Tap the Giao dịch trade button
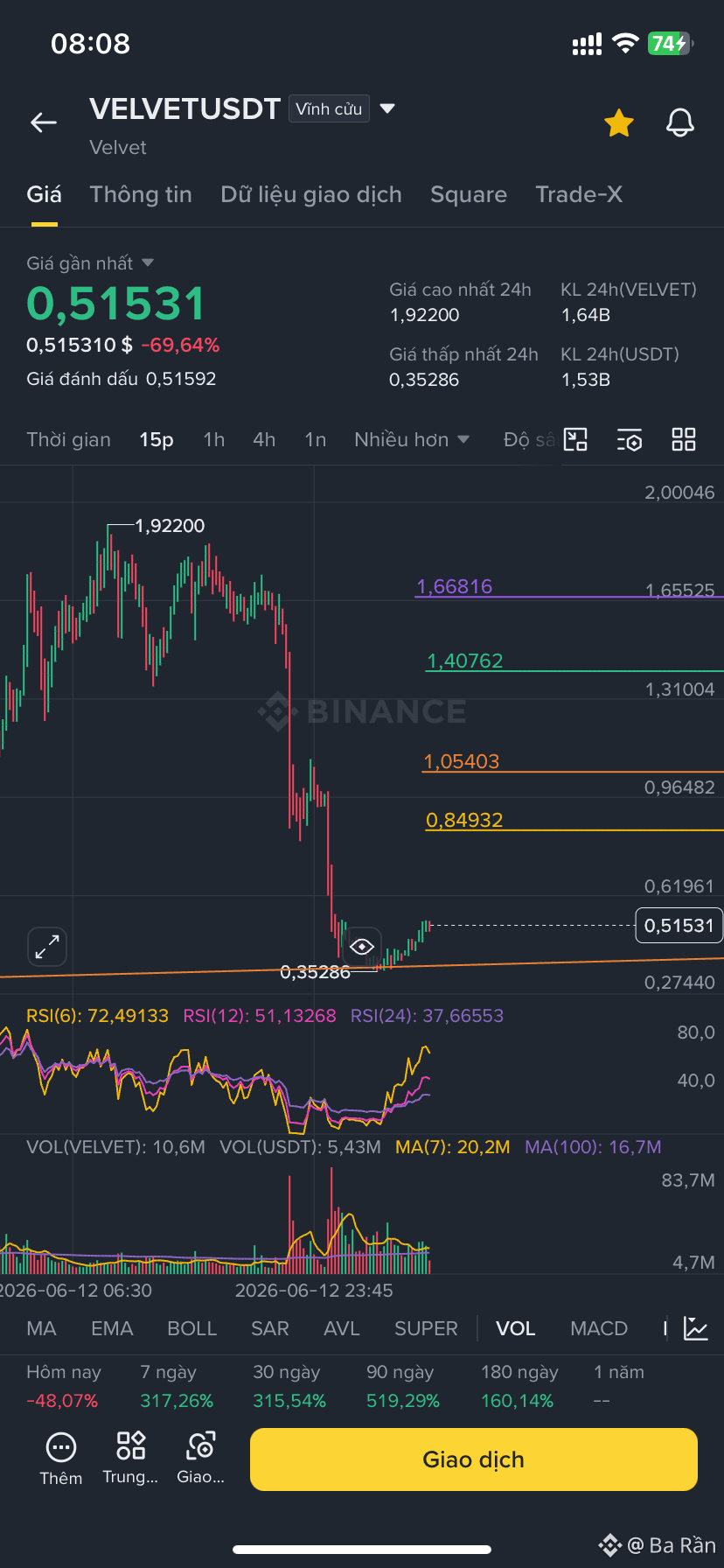Image resolution: width=724 pixels, height=1568 pixels. point(474,1459)
